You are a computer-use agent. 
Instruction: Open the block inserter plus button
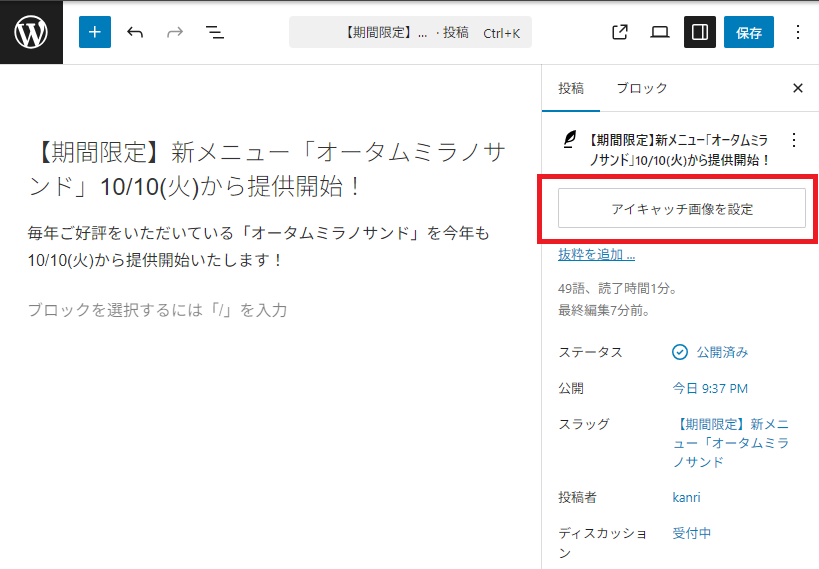(95, 32)
